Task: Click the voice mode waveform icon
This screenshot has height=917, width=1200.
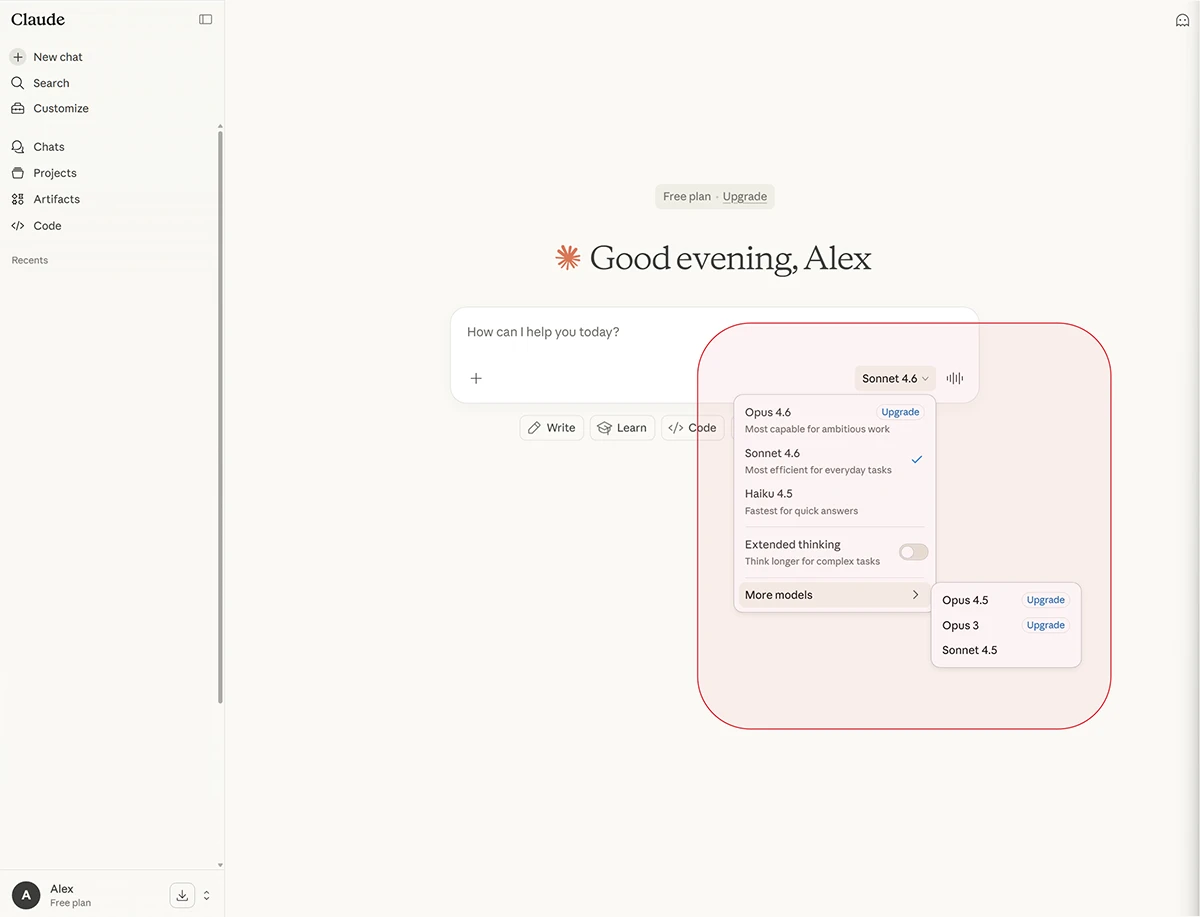Action: [x=955, y=378]
